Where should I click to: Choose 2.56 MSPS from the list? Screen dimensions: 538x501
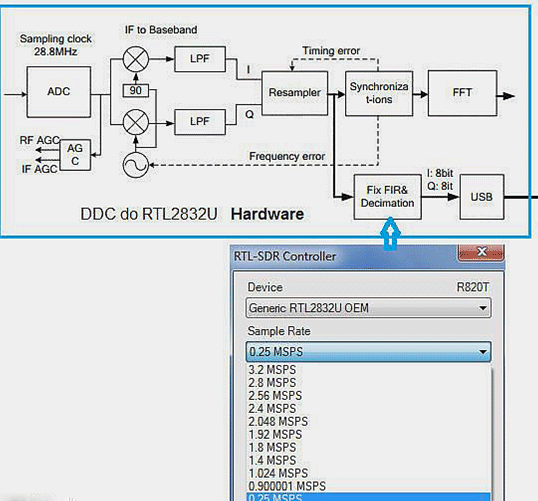[x=275, y=396]
